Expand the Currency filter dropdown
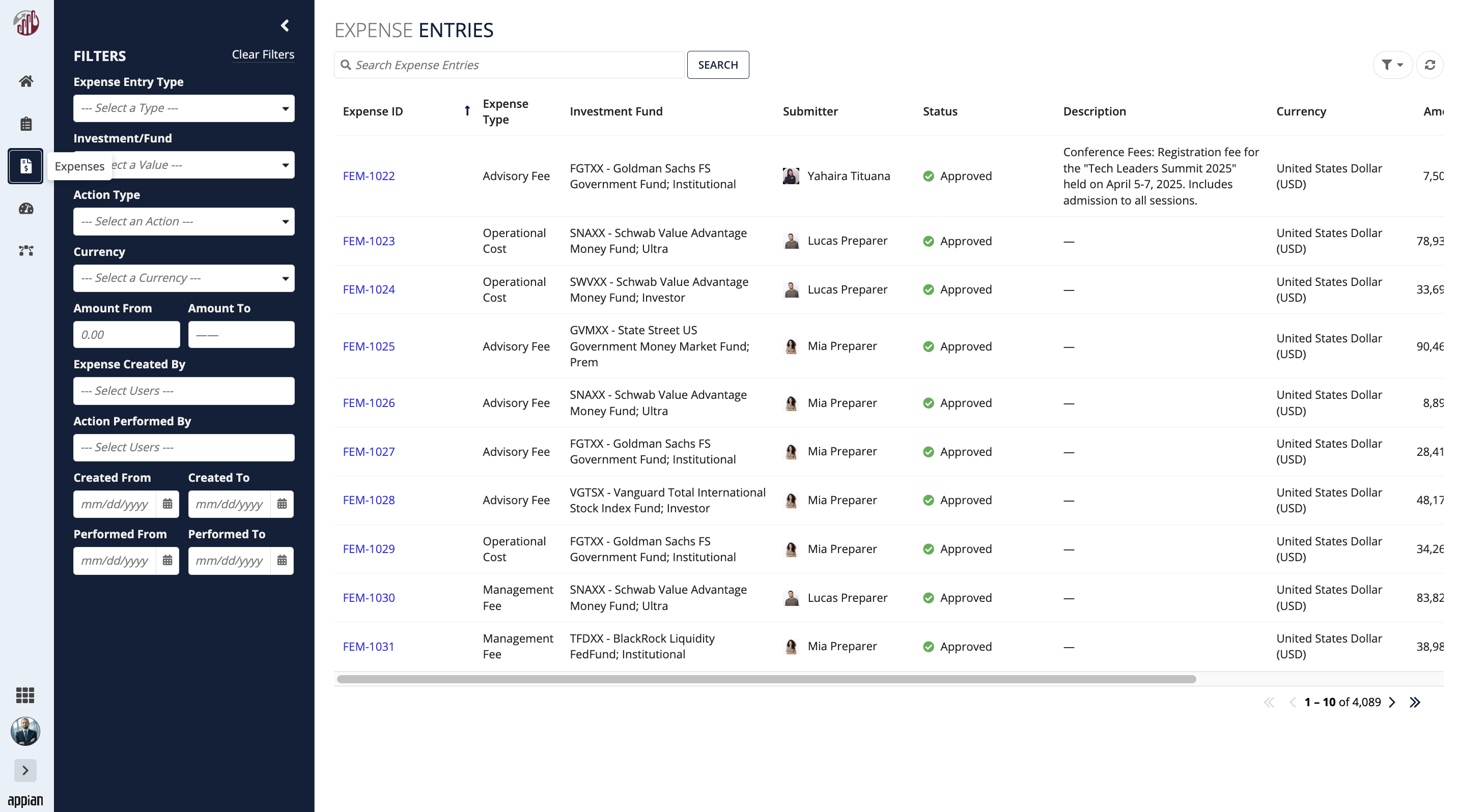The height and width of the screenshot is (812, 1458). coord(184,278)
